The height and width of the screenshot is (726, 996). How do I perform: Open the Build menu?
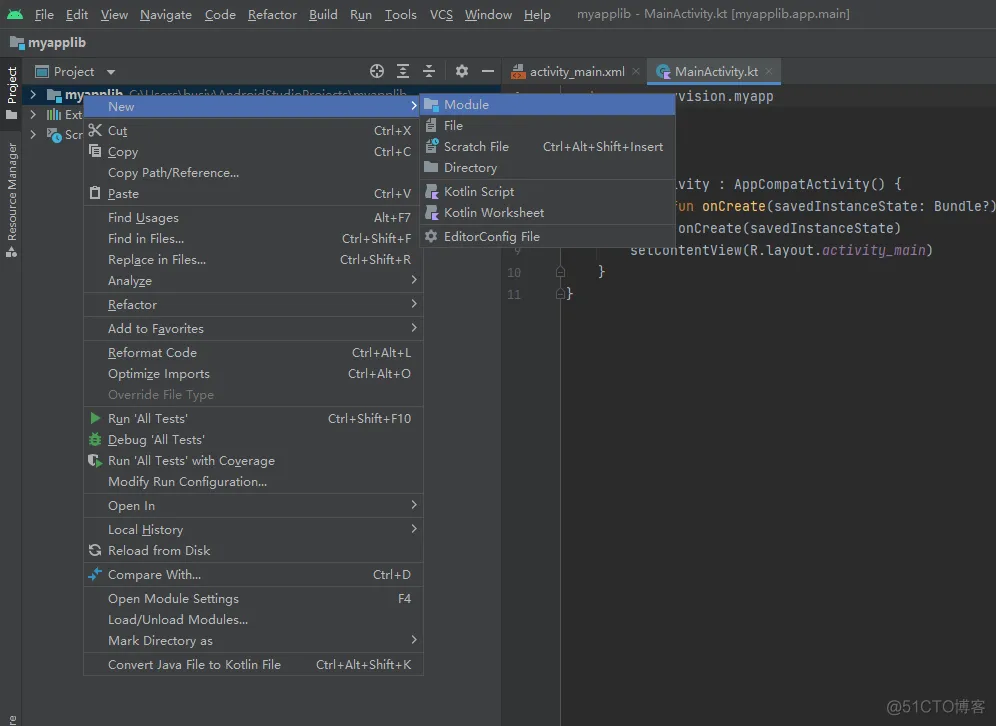click(x=323, y=14)
